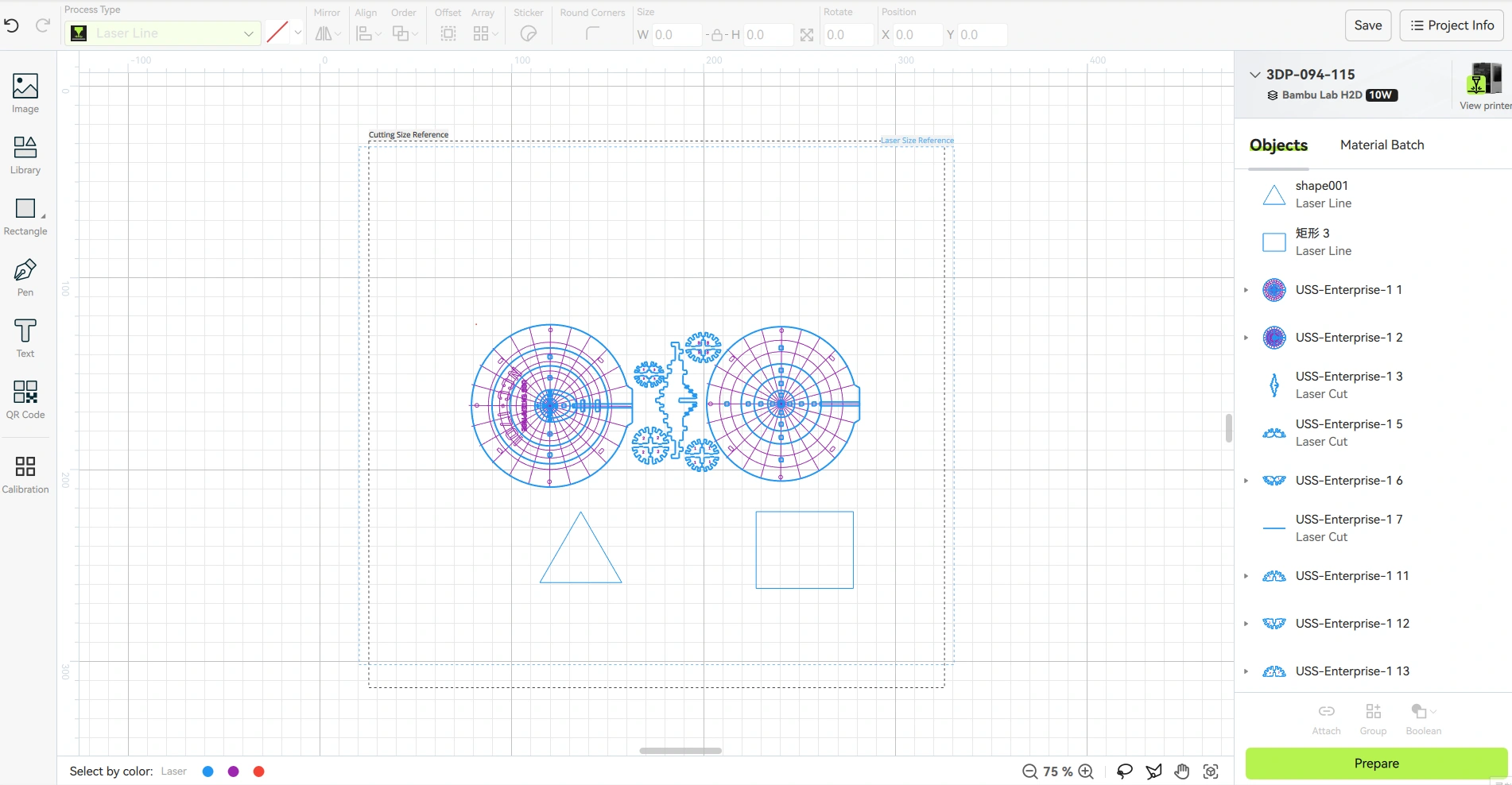This screenshot has height=785, width=1512.
Task: Select USS-Enterprise-1 7 Laser Cut row
Action: click(1373, 528)
